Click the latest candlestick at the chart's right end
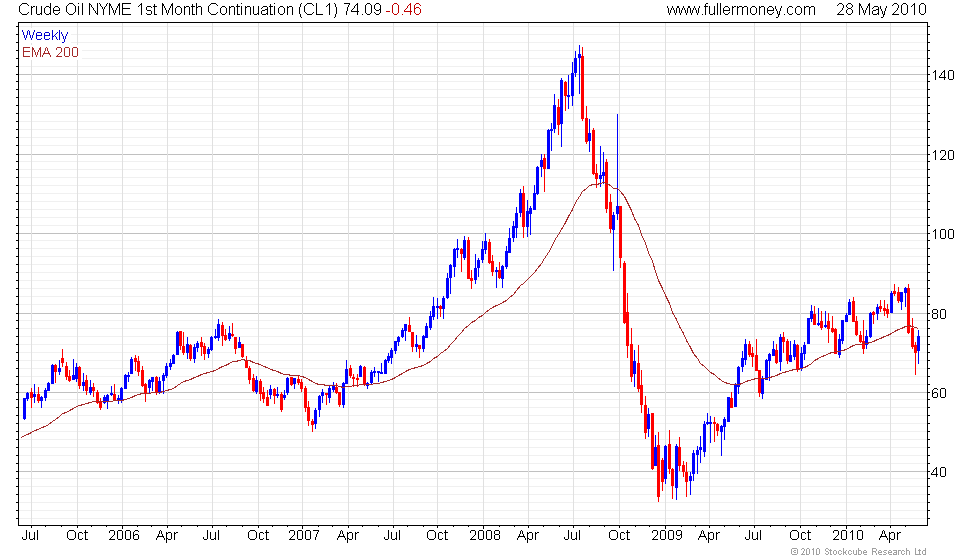Viewport: 980px width, 560px height. point(918,346)
